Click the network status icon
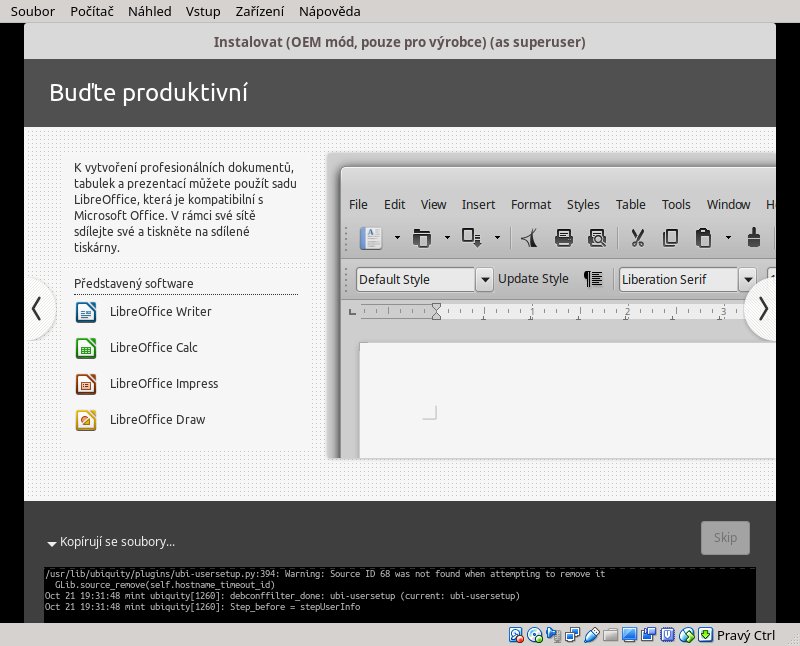800x646 pixels. point(572,635)
